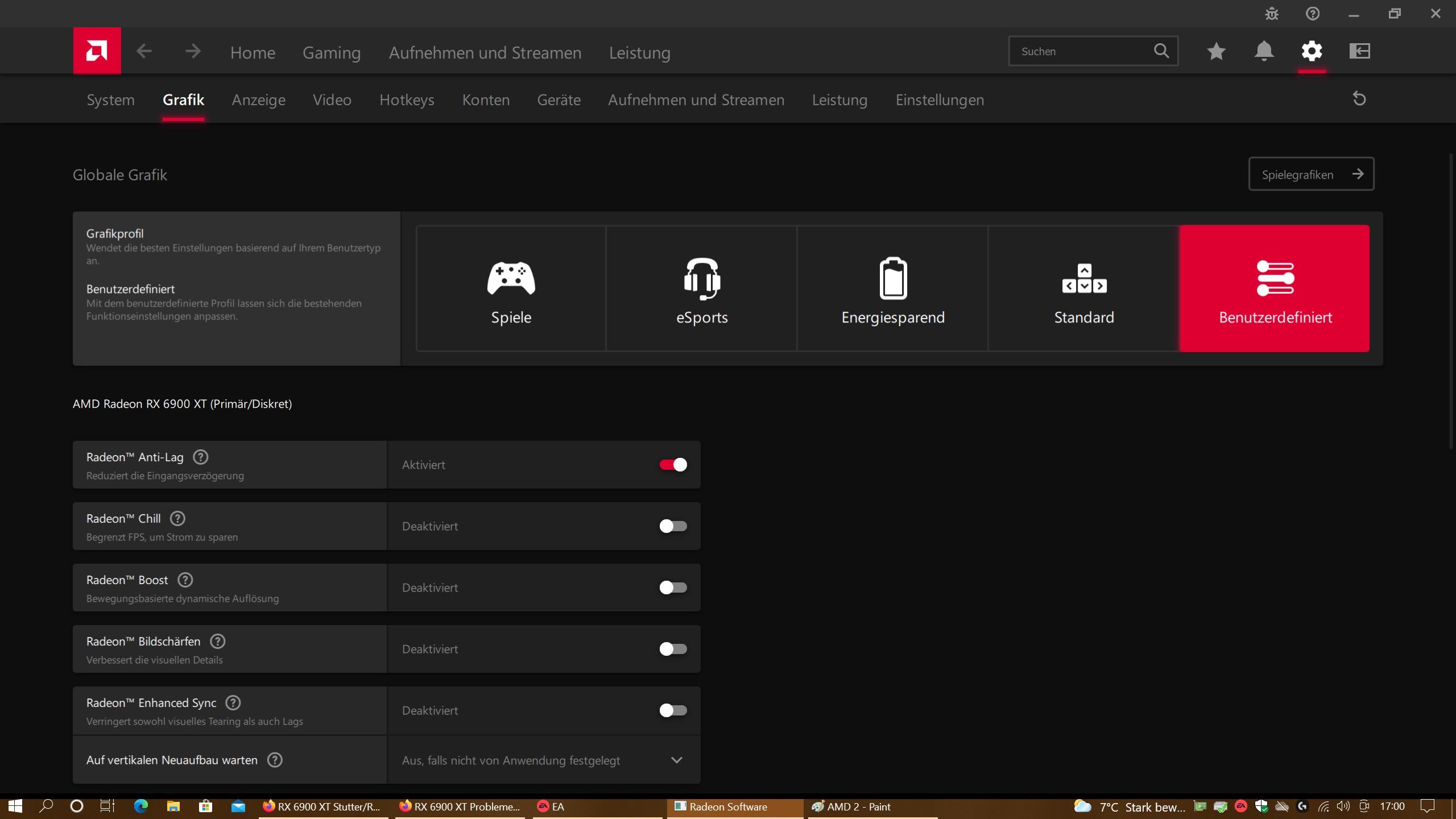Open the Spielegrafiken button
Screen dimensions: 1456x819
[1311, 174]
